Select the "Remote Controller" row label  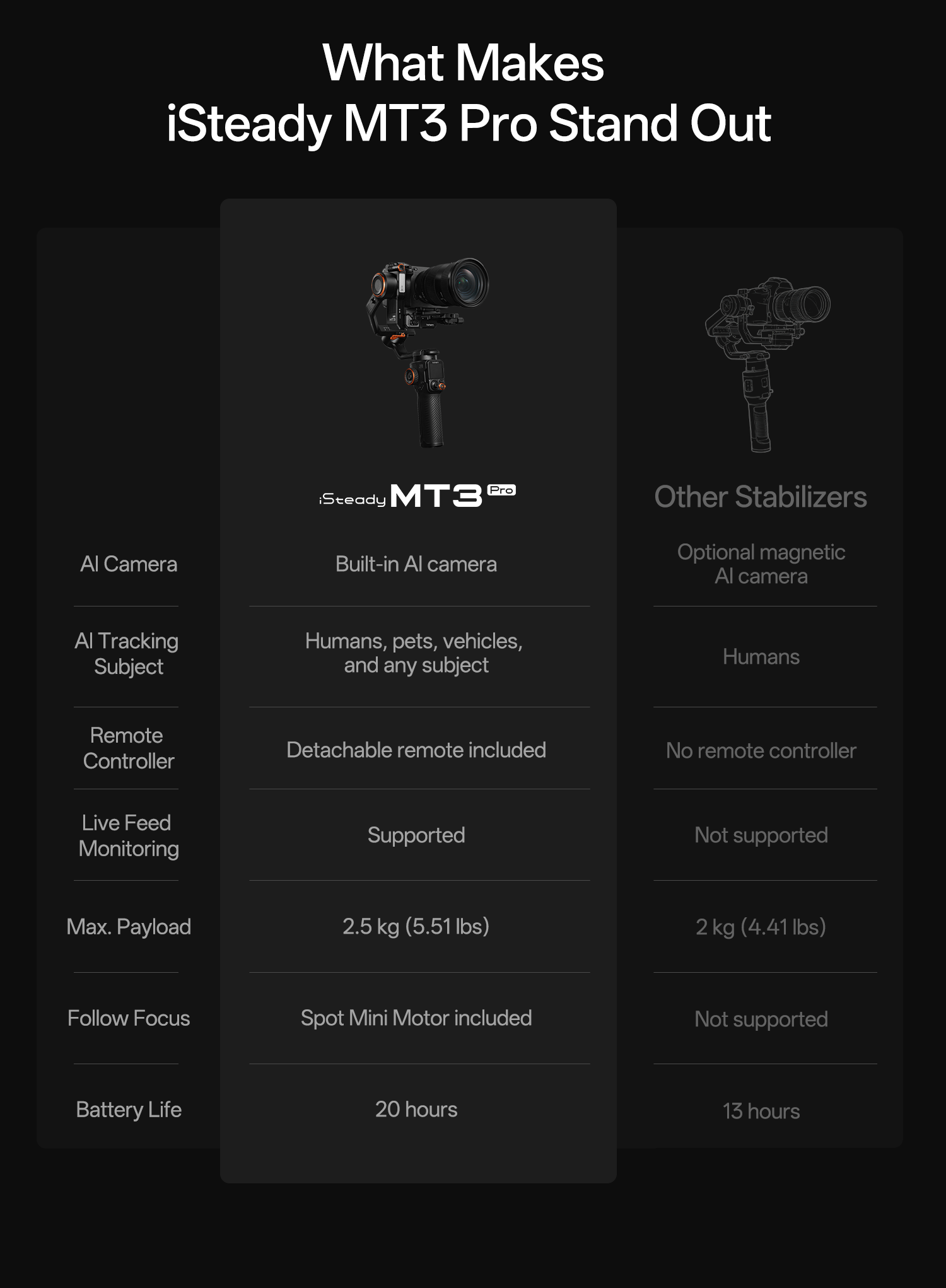[128, 748]
